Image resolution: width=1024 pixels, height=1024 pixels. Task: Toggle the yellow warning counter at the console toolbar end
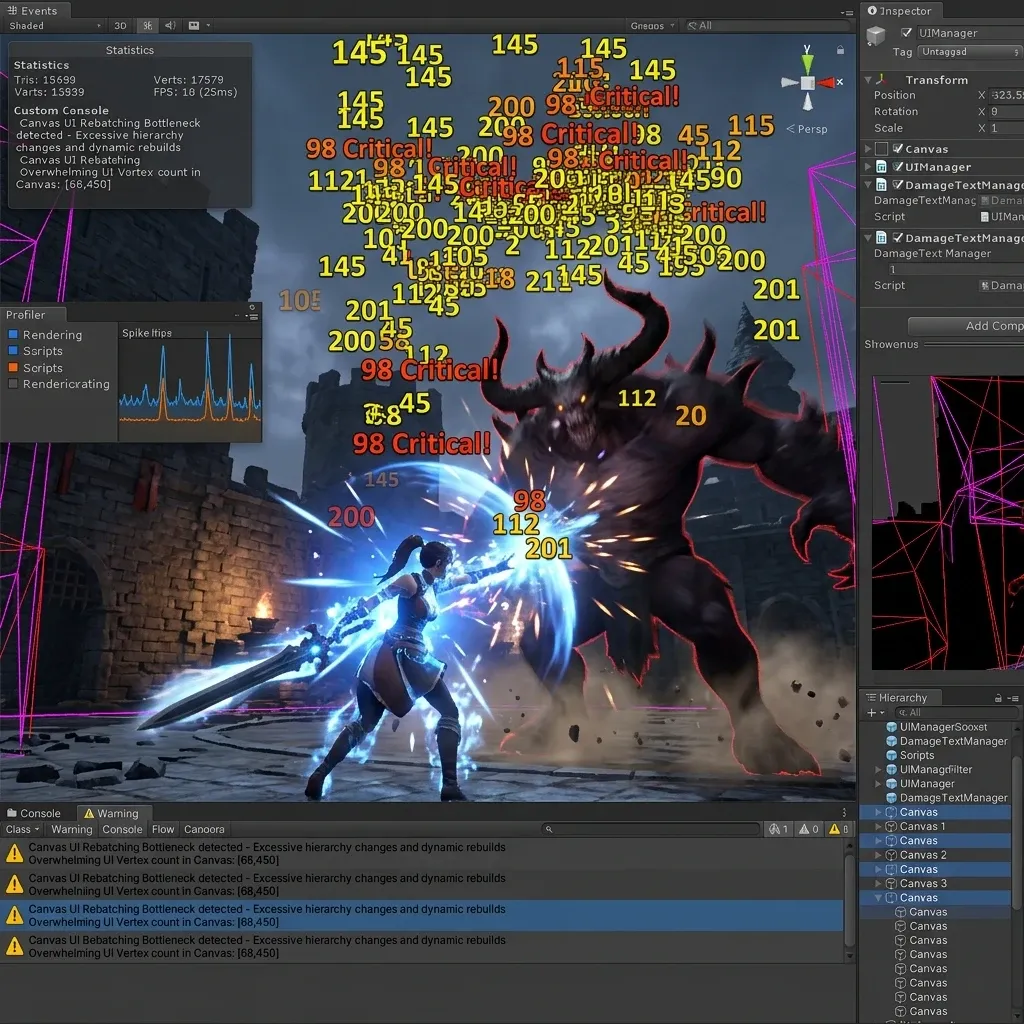click(839, 829)
